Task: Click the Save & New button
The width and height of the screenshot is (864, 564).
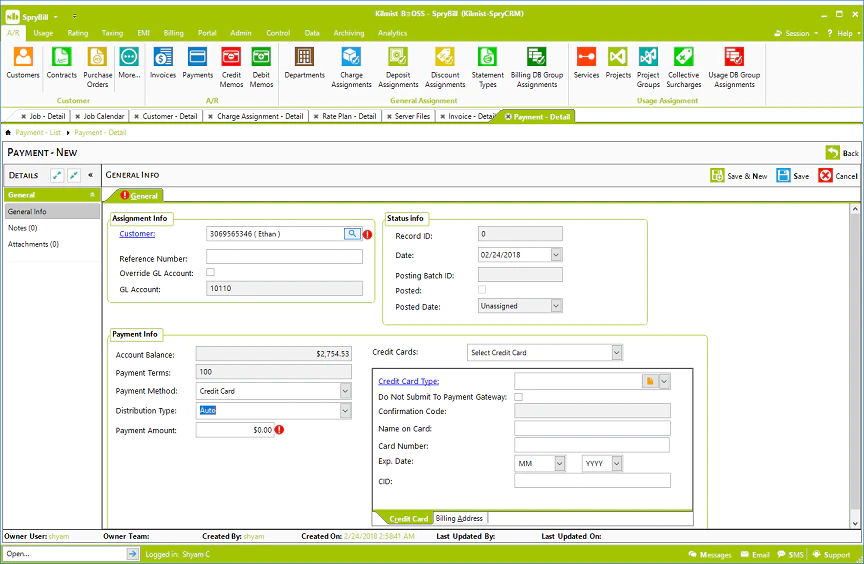Action: click(739, 176)
